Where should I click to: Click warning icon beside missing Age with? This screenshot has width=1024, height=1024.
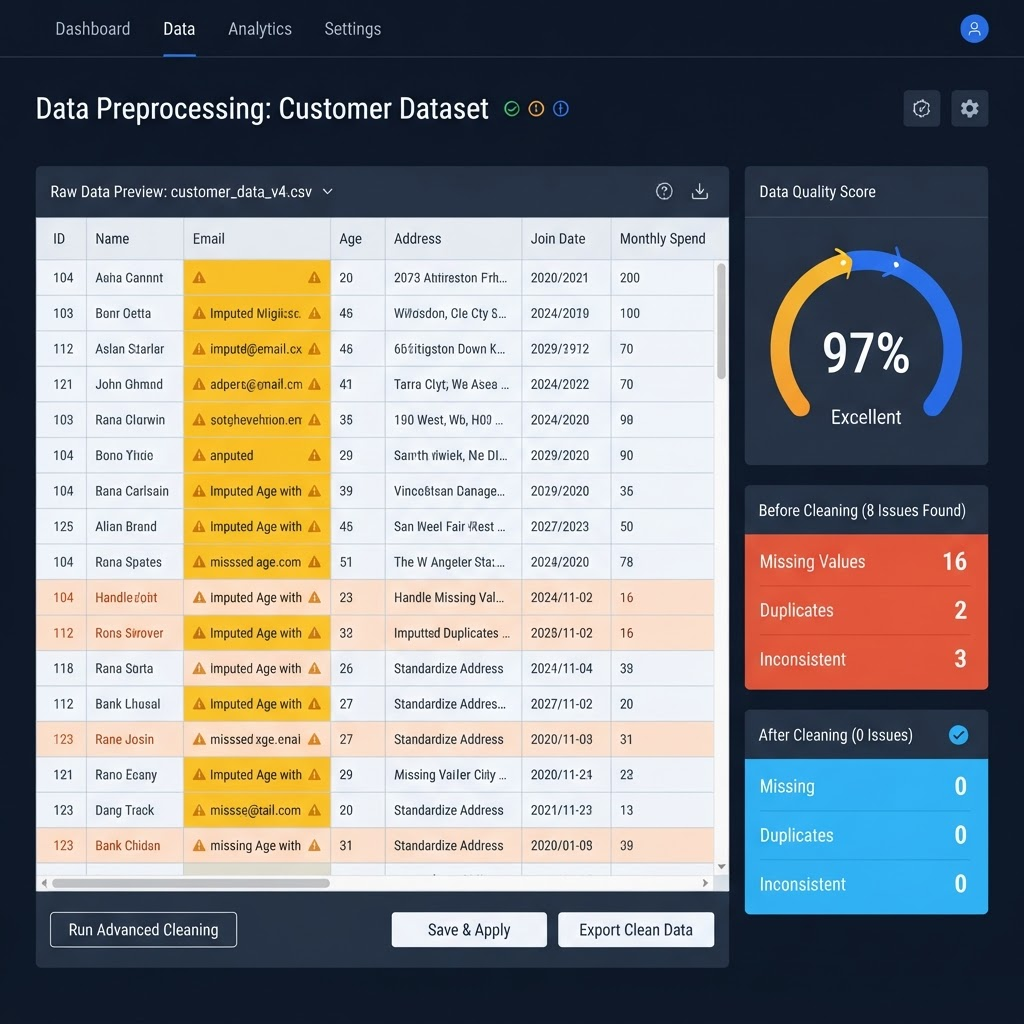point(199,846)
